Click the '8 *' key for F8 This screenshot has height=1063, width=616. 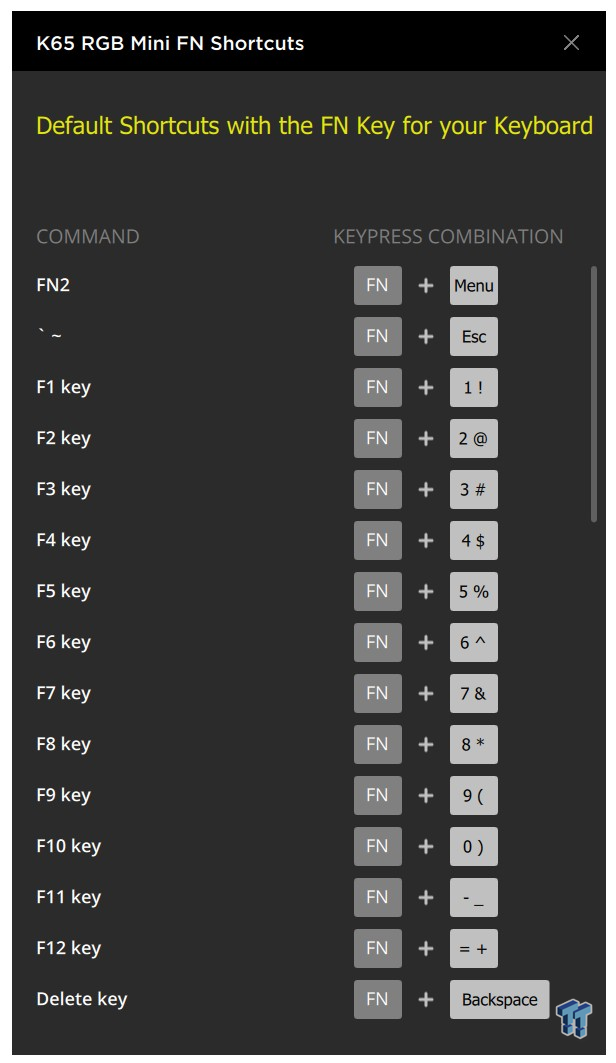click(x=474, y=744)
